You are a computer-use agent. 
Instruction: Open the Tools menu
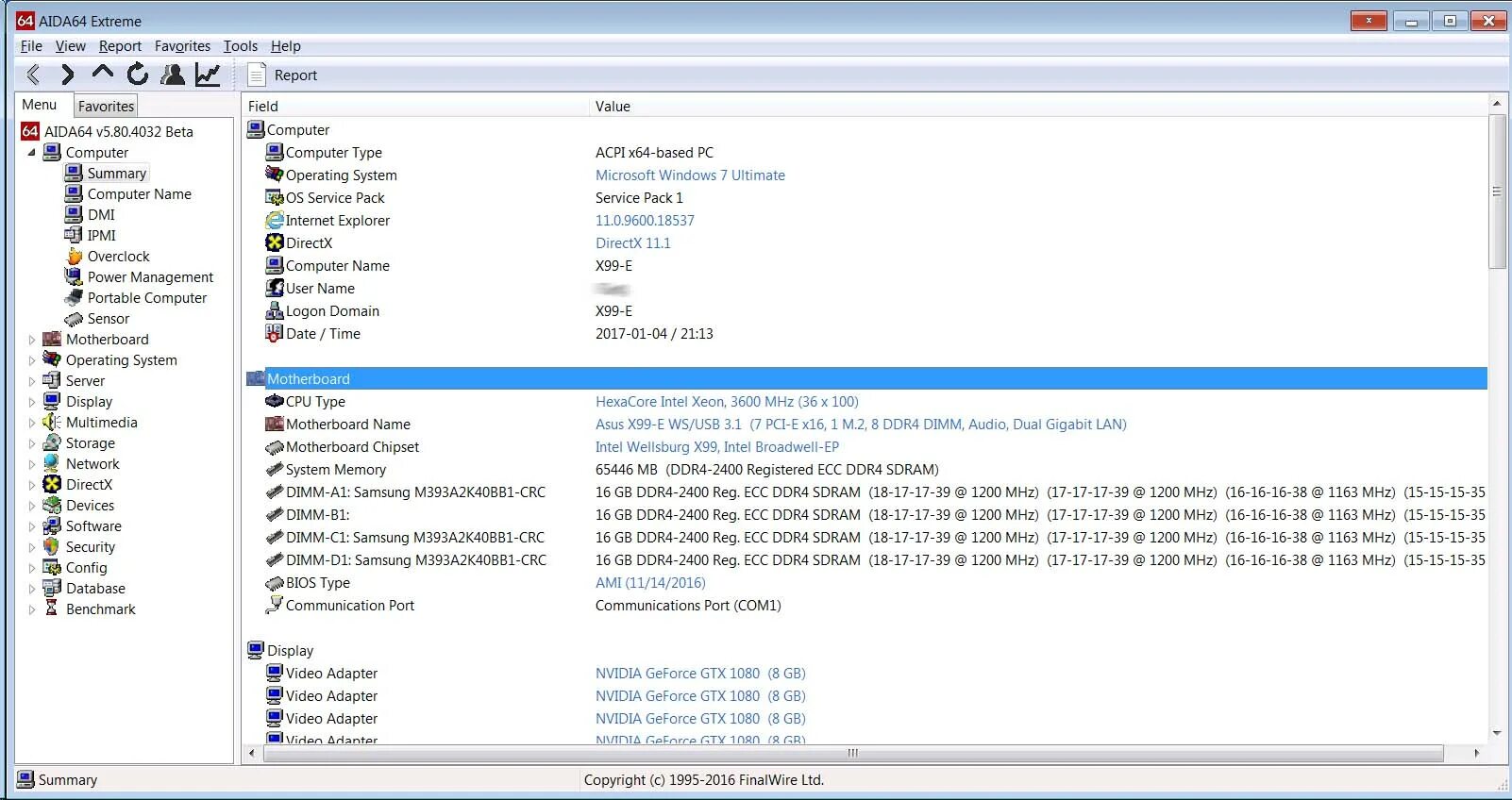[240, 46]
